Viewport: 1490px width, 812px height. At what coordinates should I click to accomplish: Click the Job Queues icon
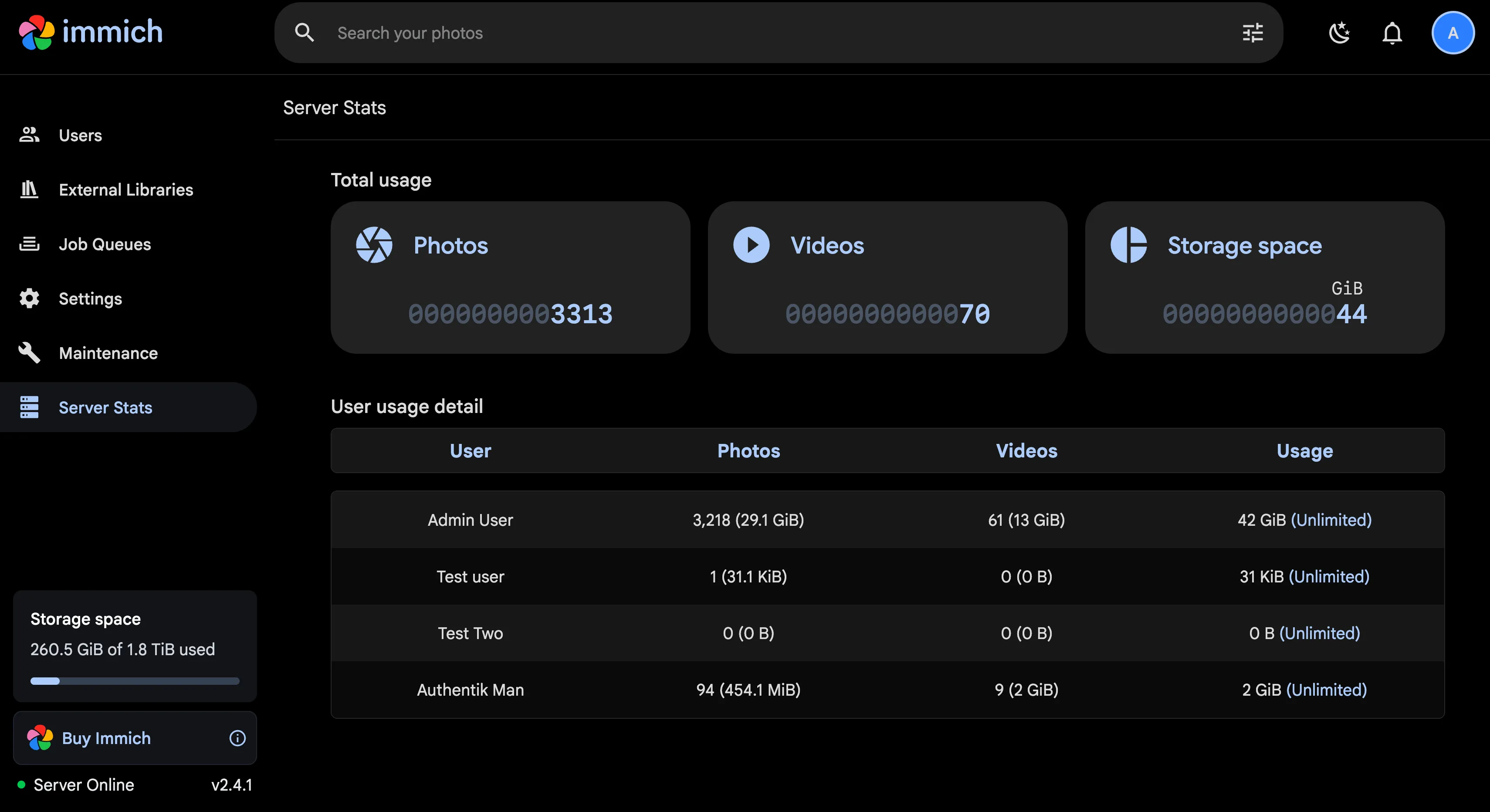[x=29, y=244]
